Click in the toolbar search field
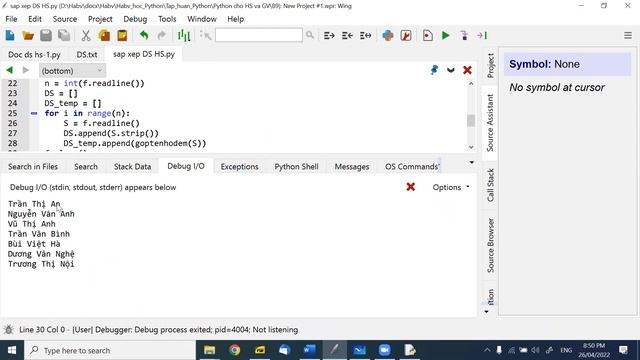 [259, 35]
